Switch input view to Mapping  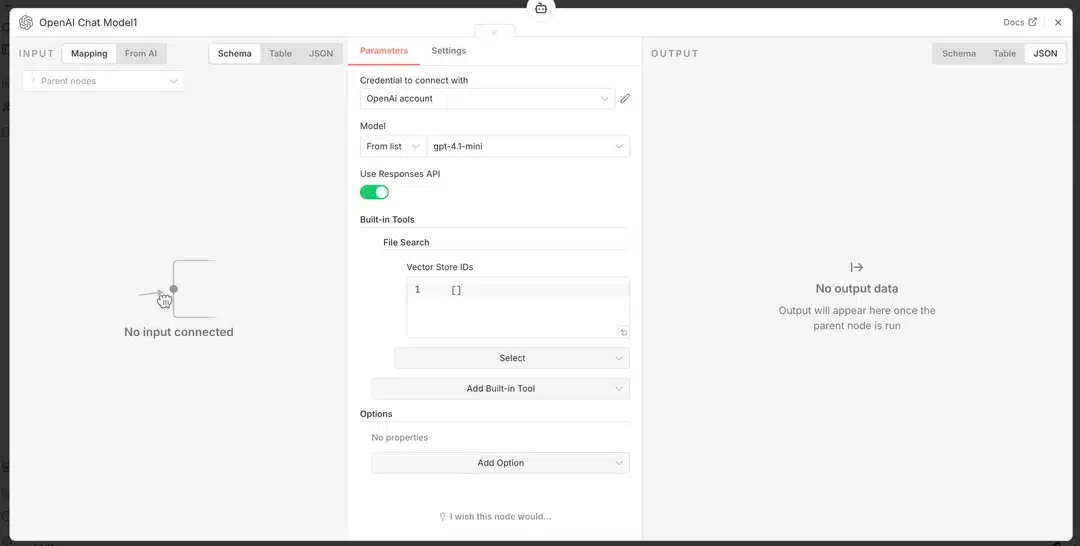(x=89, y=54)
